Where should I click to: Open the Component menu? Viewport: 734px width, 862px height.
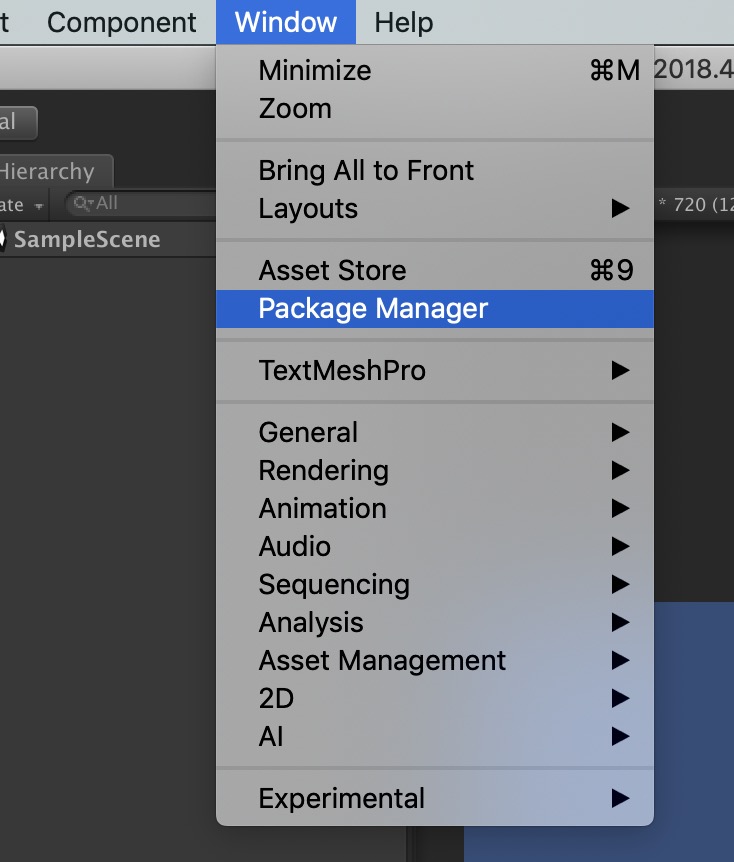tap(122, 22)
